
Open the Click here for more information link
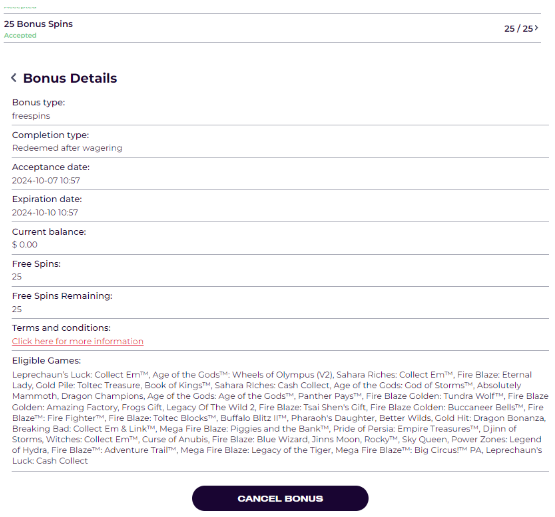(78, 341)
